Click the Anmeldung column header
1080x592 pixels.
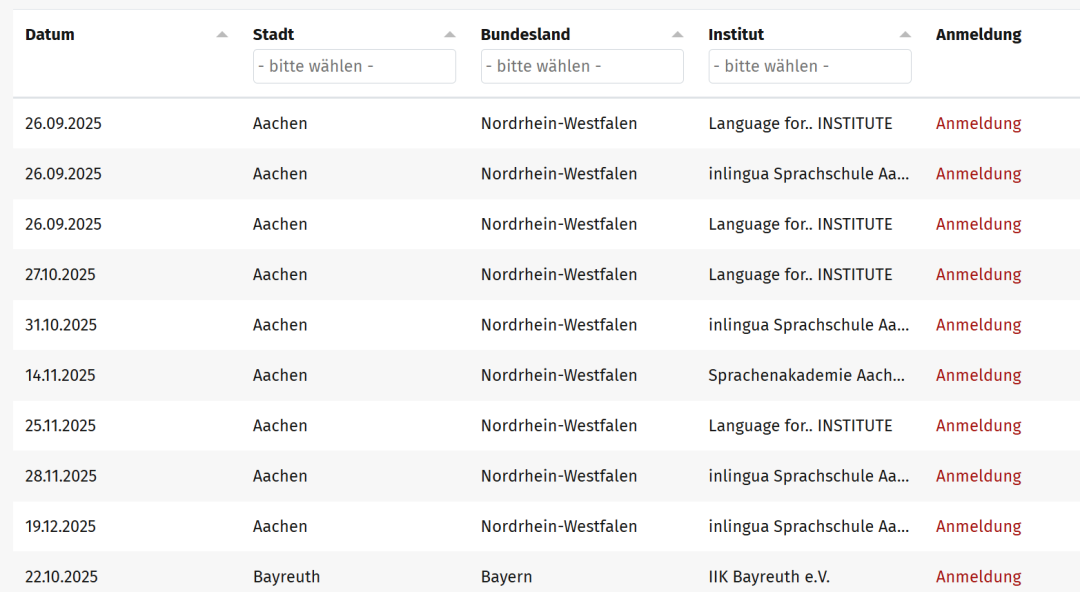[x=978, y=35]
